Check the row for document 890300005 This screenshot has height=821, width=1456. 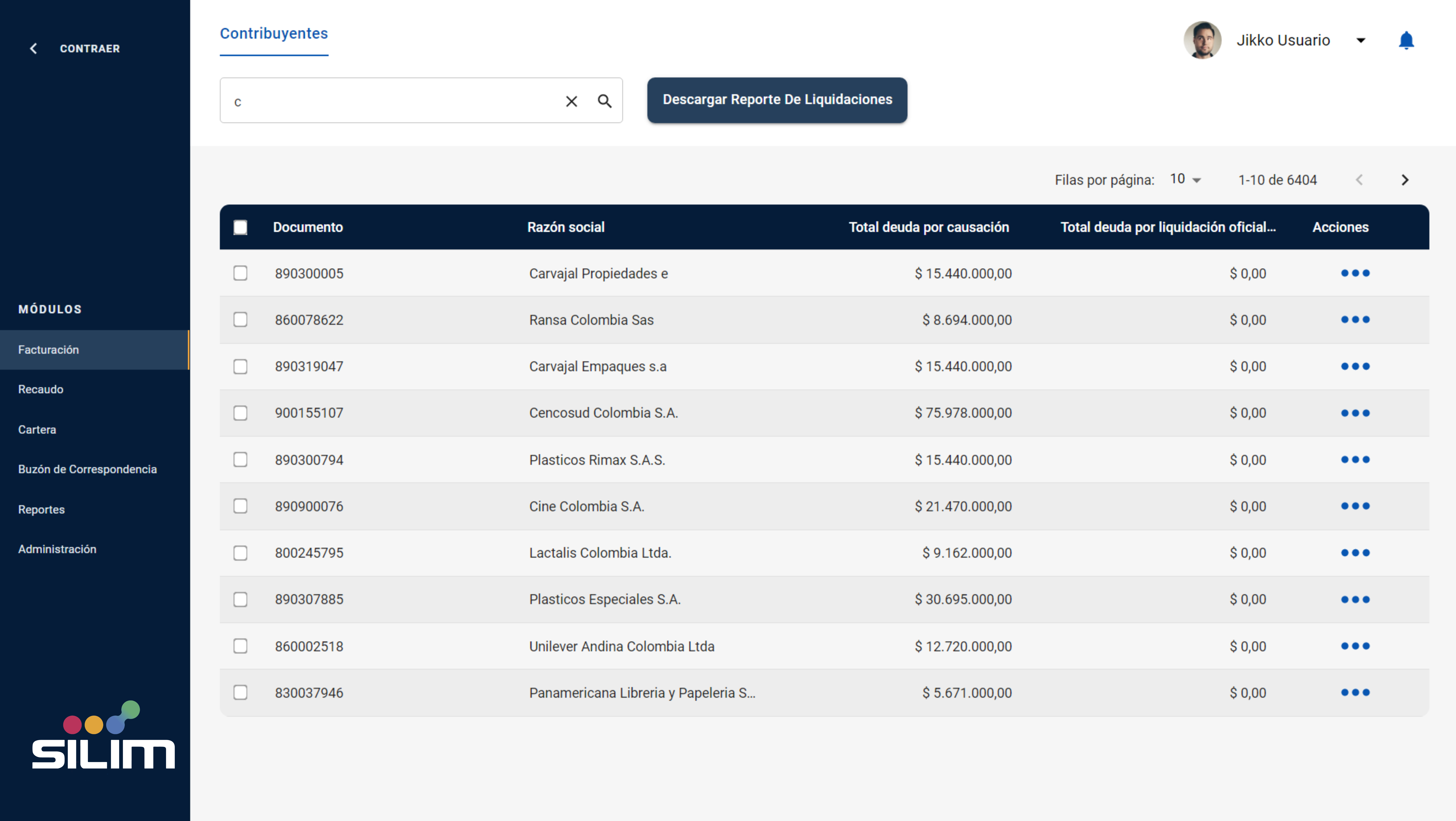point(240,273)
